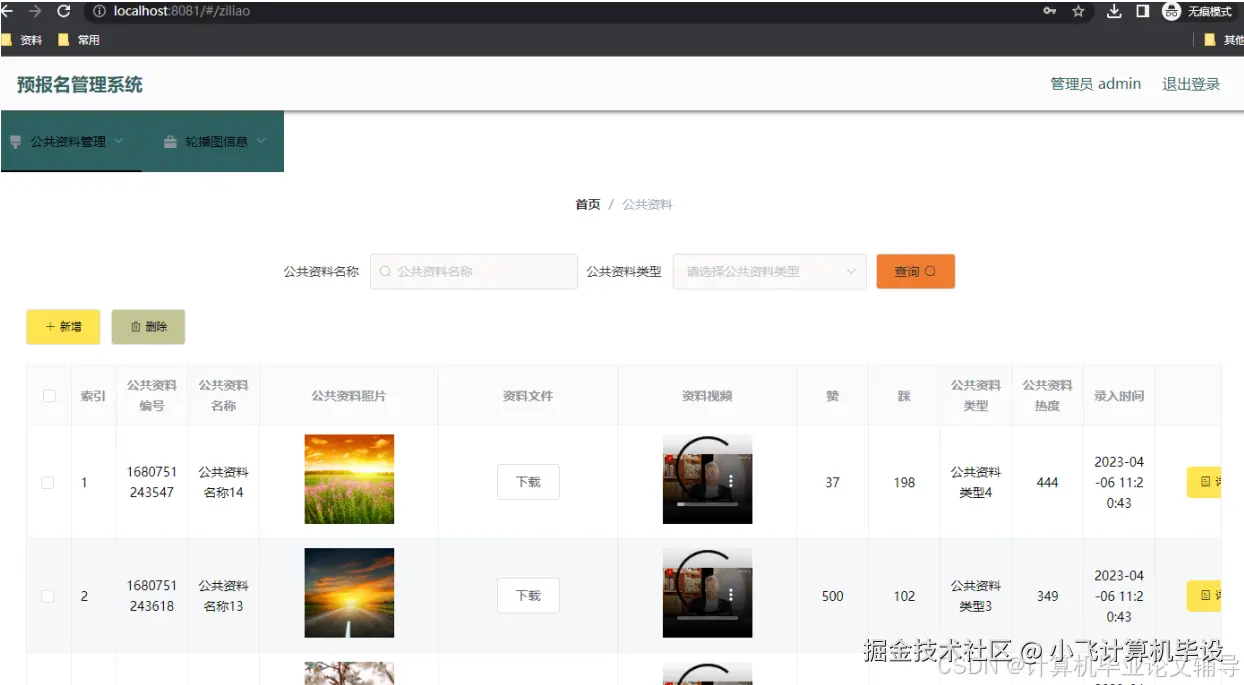Click the 删除 button
1244x685 pixels.
148,327
